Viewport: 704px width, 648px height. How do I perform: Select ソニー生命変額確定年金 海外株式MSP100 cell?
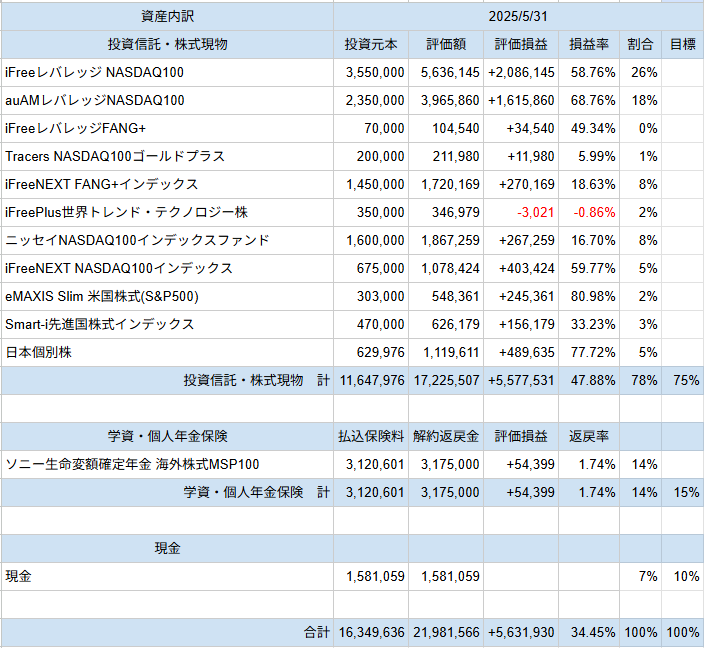pos(167,464)
